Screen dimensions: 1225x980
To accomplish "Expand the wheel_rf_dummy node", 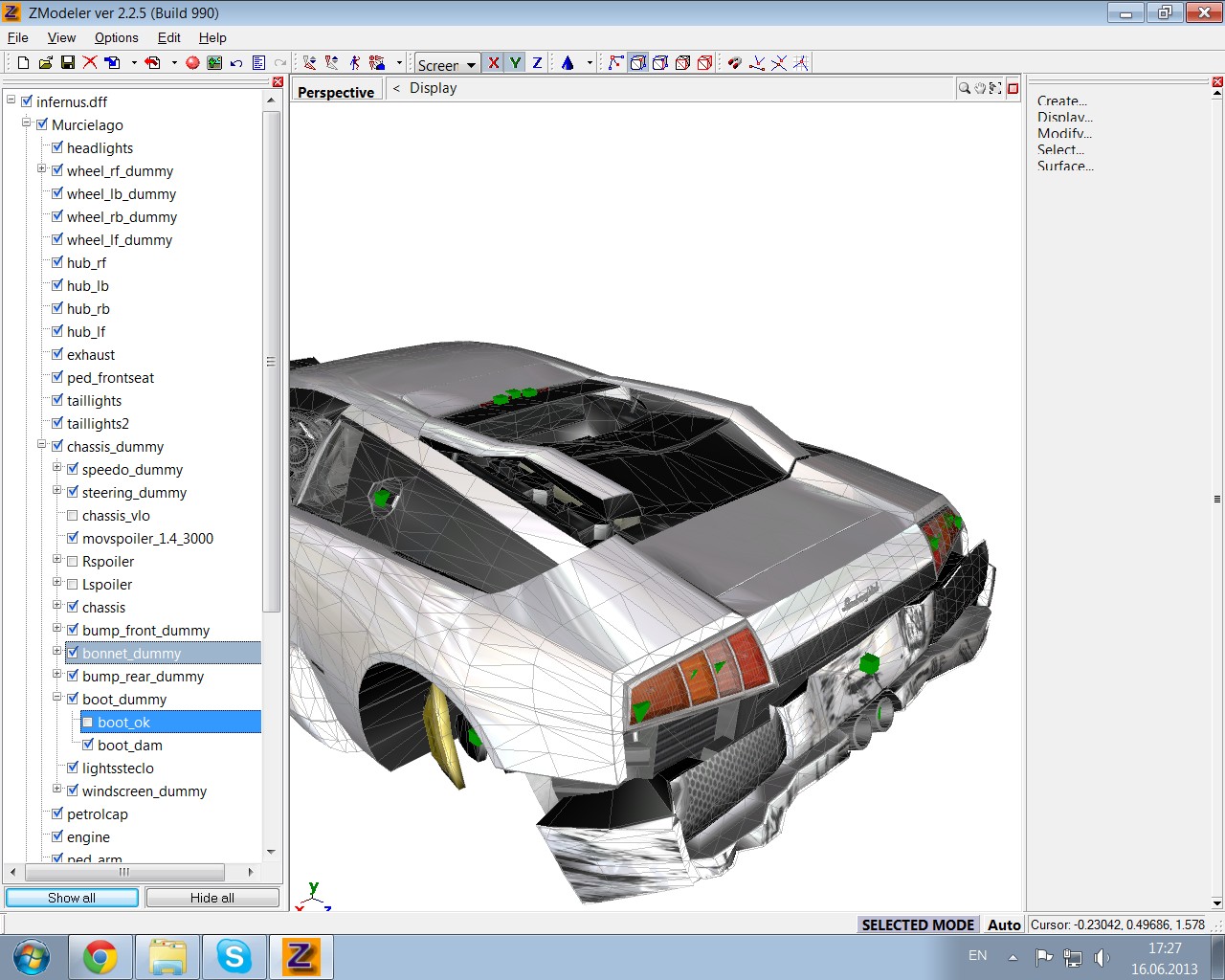I will point(42,169).
